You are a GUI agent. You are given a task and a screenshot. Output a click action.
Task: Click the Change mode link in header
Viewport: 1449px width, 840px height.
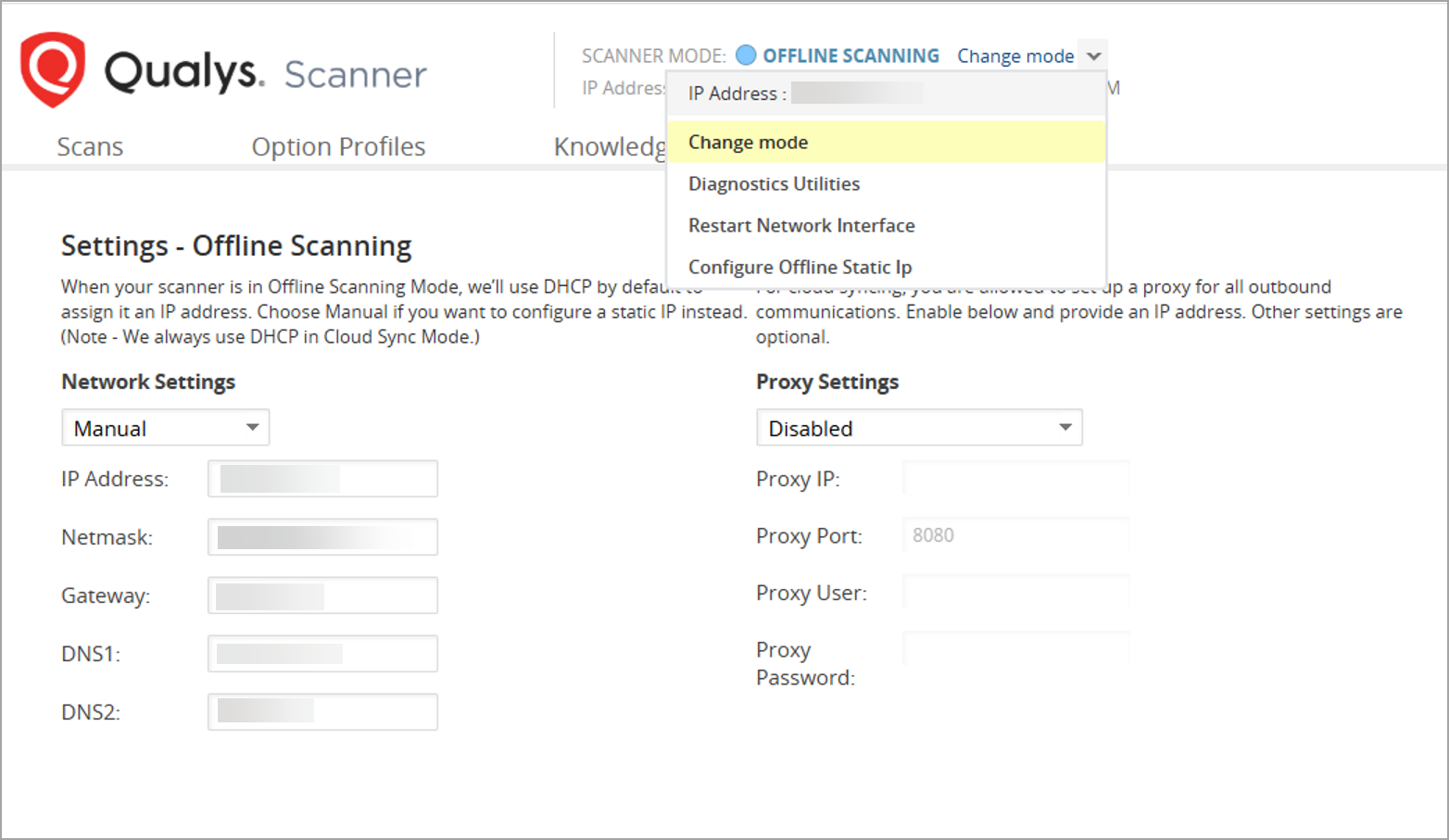pyautogui.click(x=1014, y=56)
